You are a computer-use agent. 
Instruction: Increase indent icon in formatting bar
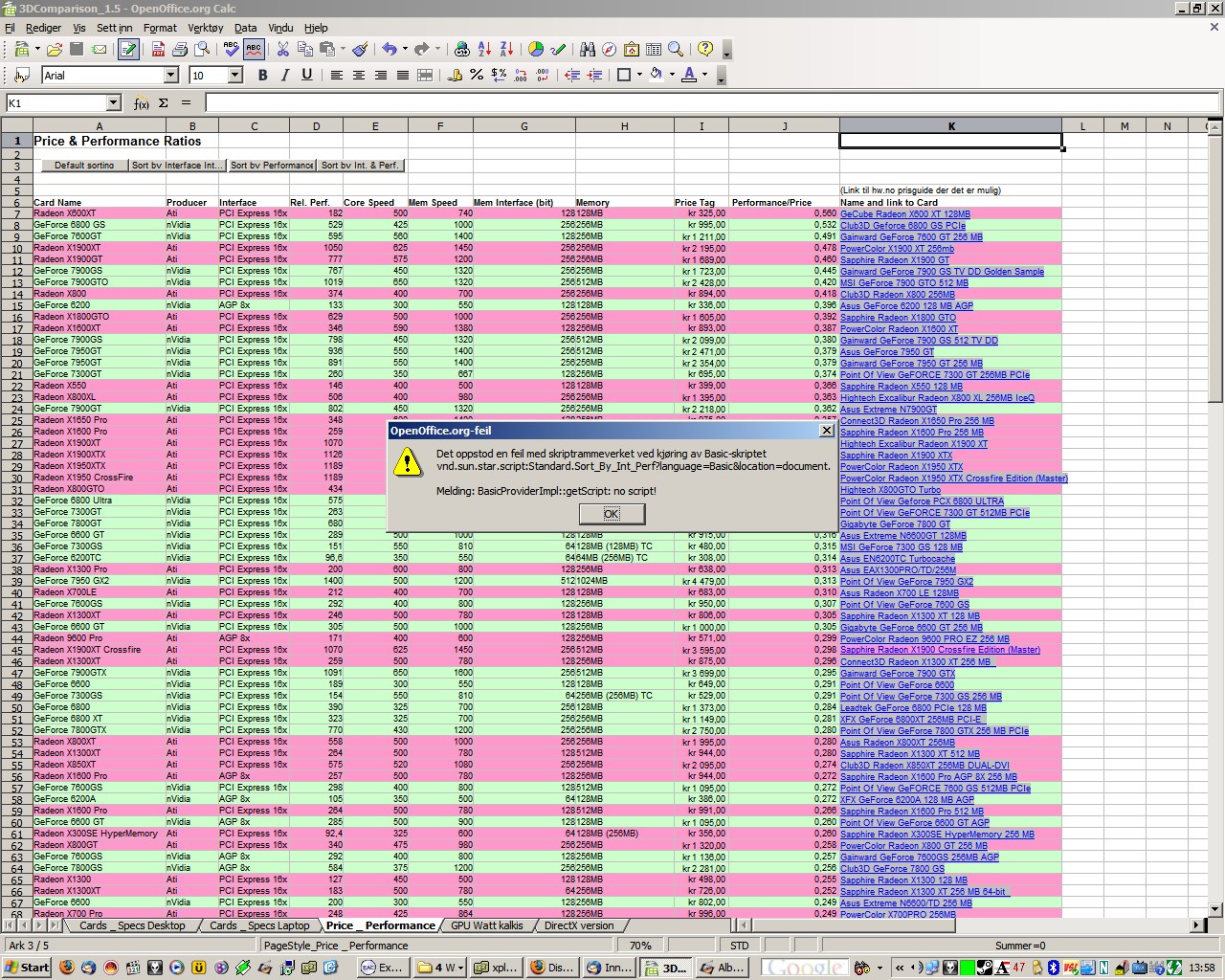point(594,75)
